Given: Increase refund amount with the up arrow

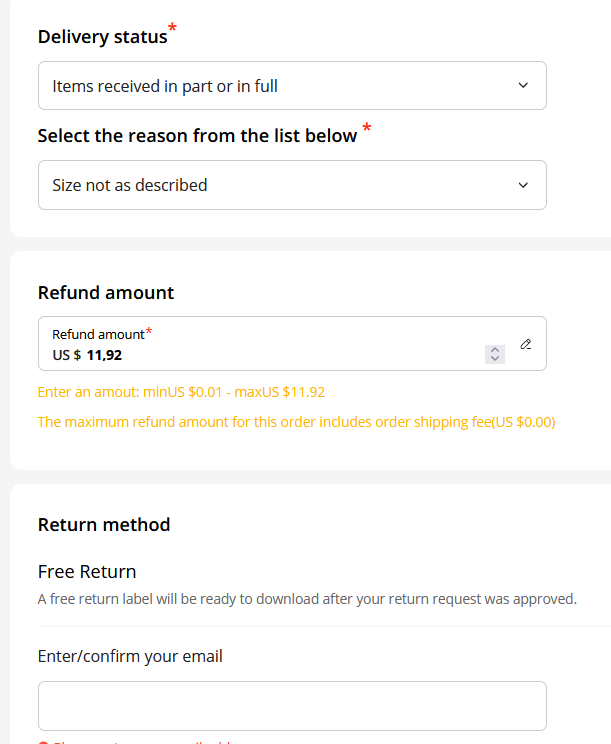Looking at the screenshot, I should coord(495,350).
